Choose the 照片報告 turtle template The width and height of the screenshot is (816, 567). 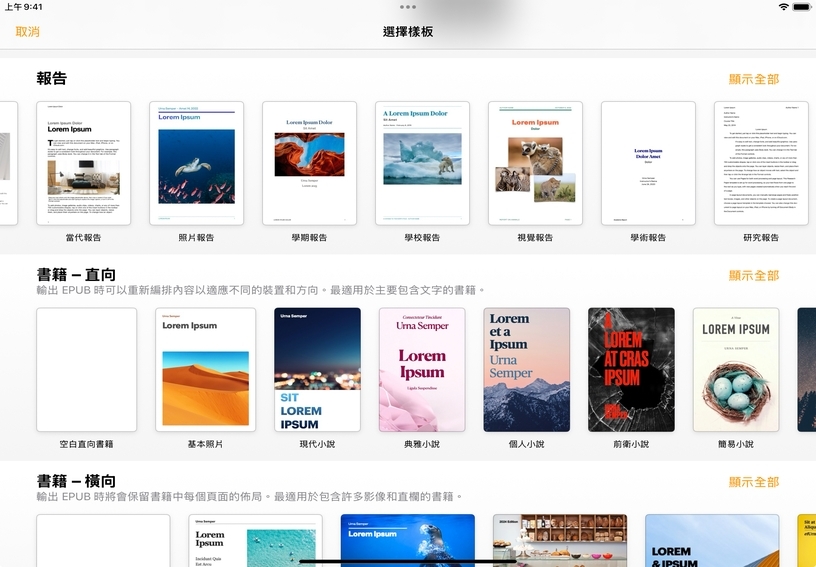[196, 163]
